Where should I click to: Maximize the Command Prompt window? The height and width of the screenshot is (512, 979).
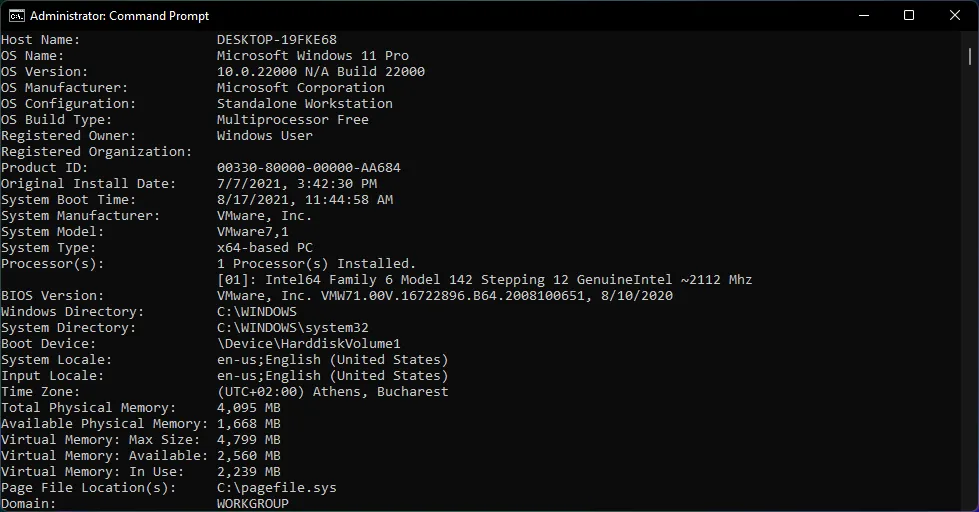click(909, 15)
